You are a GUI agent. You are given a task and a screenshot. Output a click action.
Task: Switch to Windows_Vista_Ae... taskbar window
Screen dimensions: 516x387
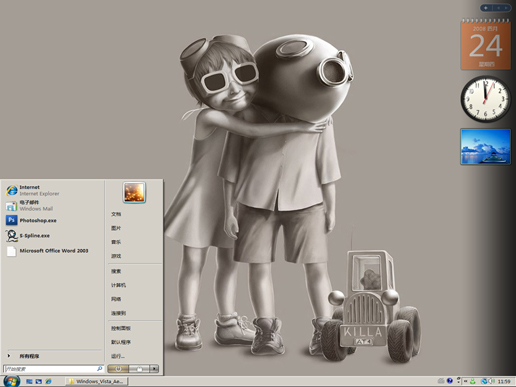click(x=97, y=381)
